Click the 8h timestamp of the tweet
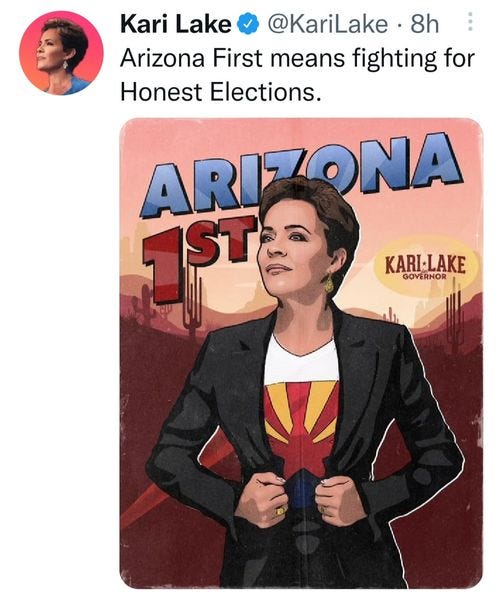The width and height of the screenshot is (502, 600). point(424,24)
